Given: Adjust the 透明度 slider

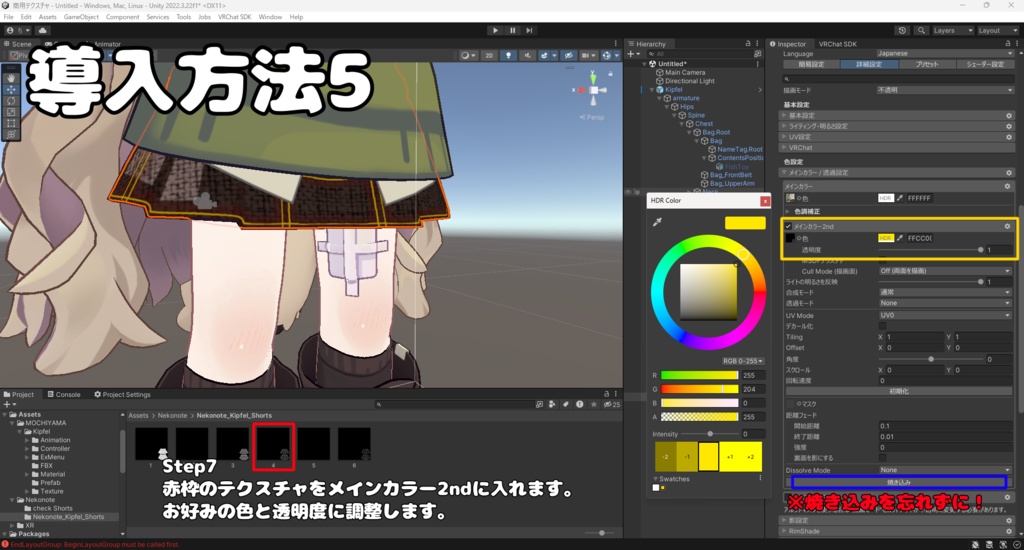Looking at the screenshot, I should click(931, 250).
